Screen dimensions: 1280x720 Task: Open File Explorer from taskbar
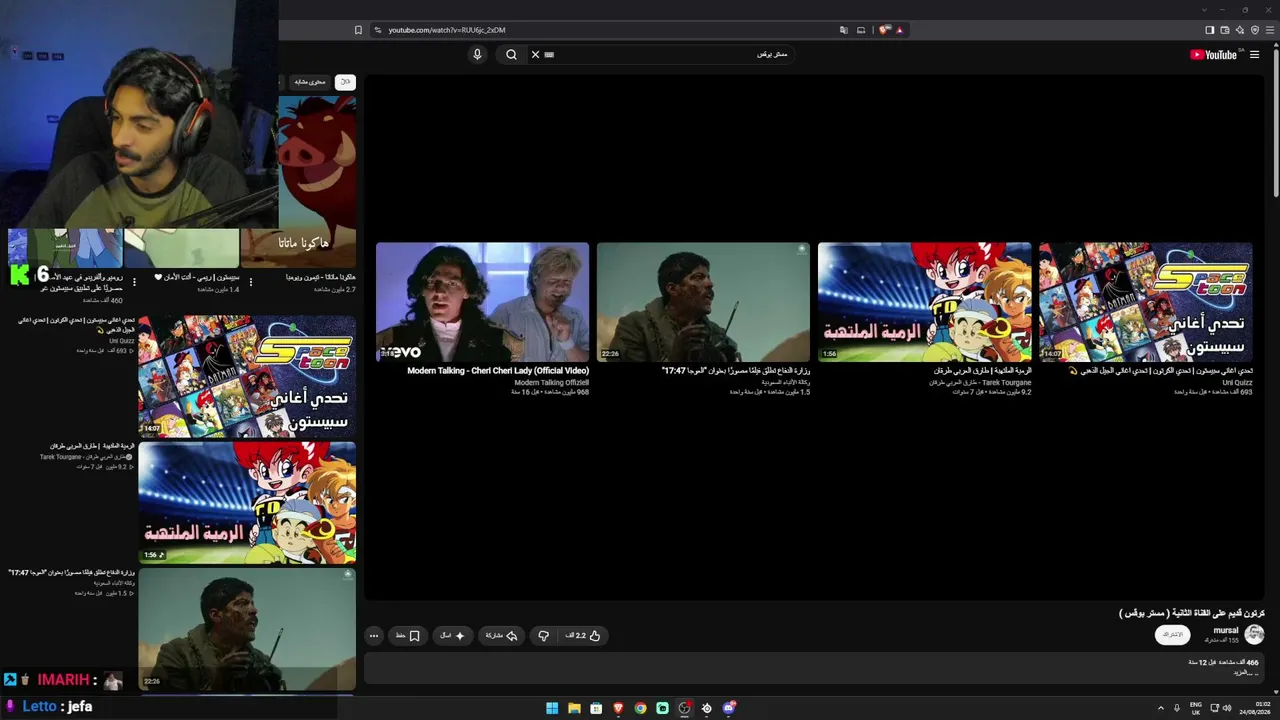coord(574,708)
